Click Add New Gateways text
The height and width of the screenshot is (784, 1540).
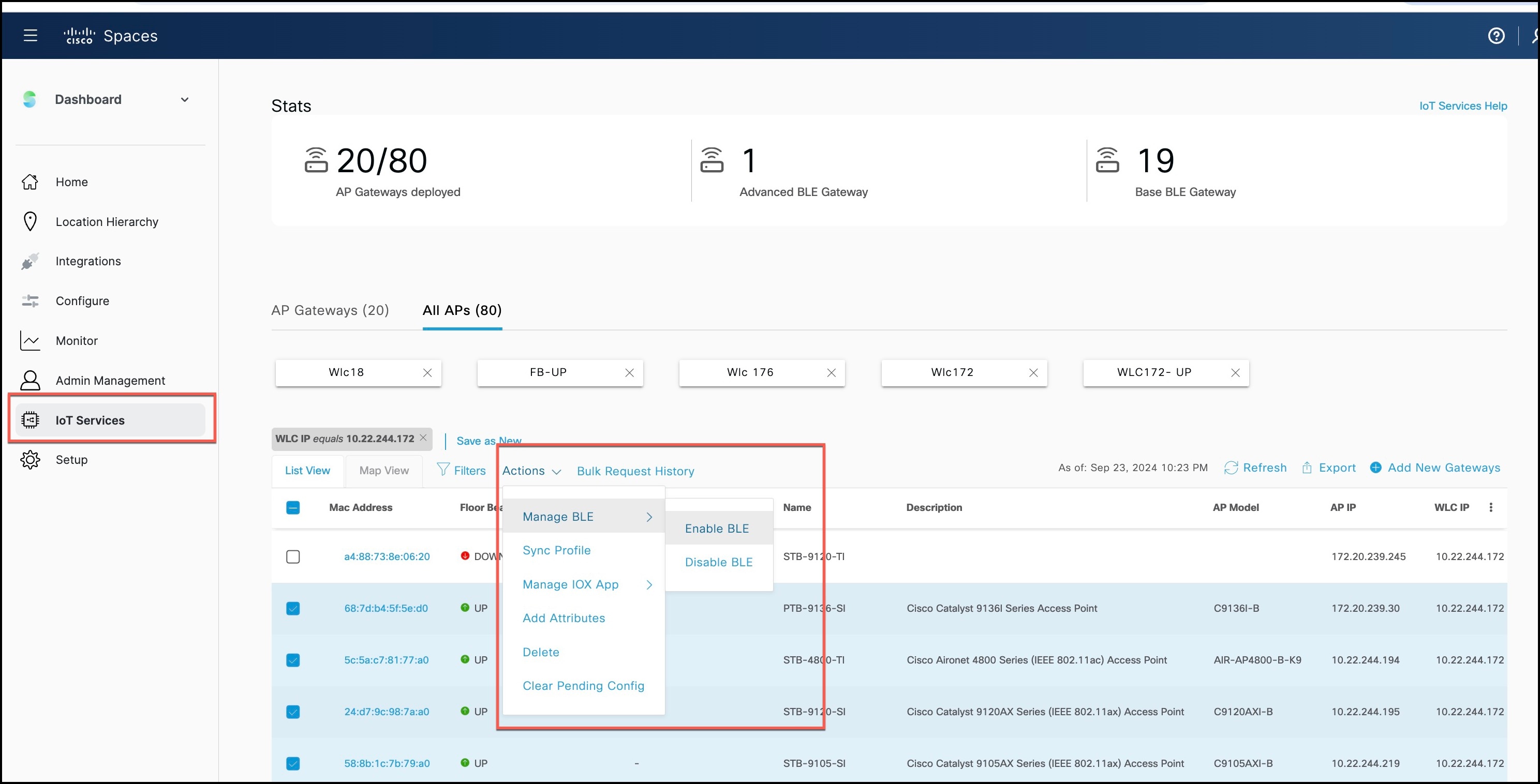coord(1444,468)
